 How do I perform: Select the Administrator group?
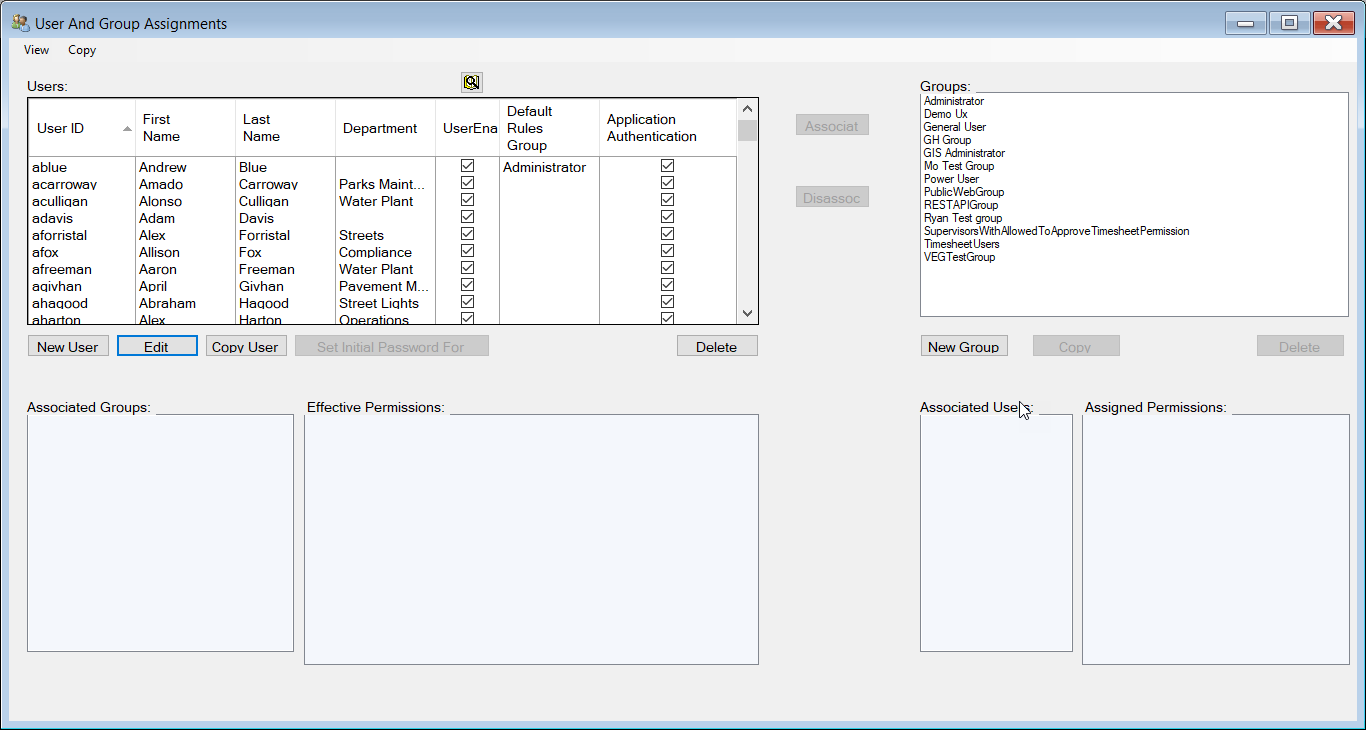[953, 101]
